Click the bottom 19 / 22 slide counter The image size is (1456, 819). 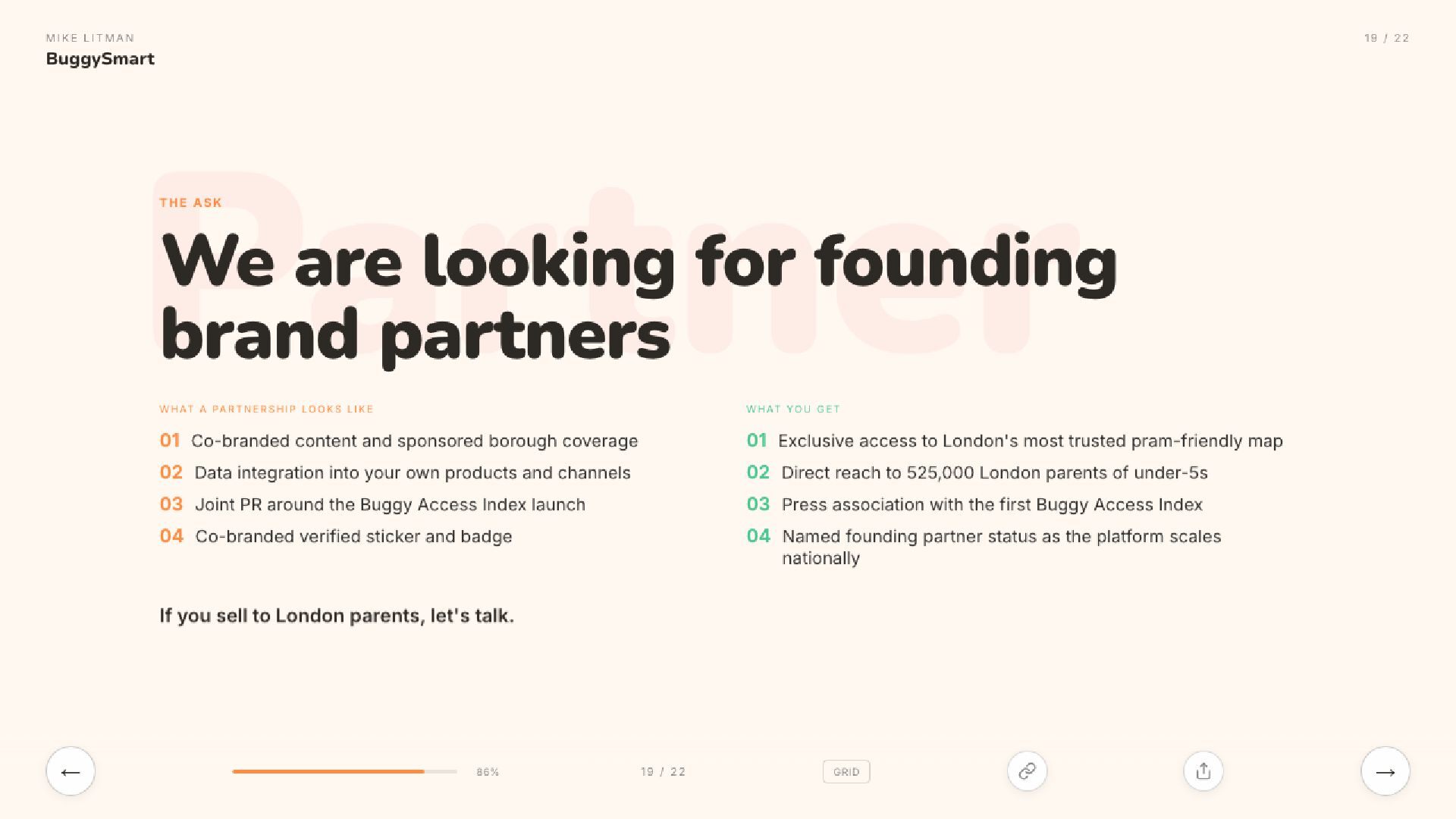coord(663,772)
